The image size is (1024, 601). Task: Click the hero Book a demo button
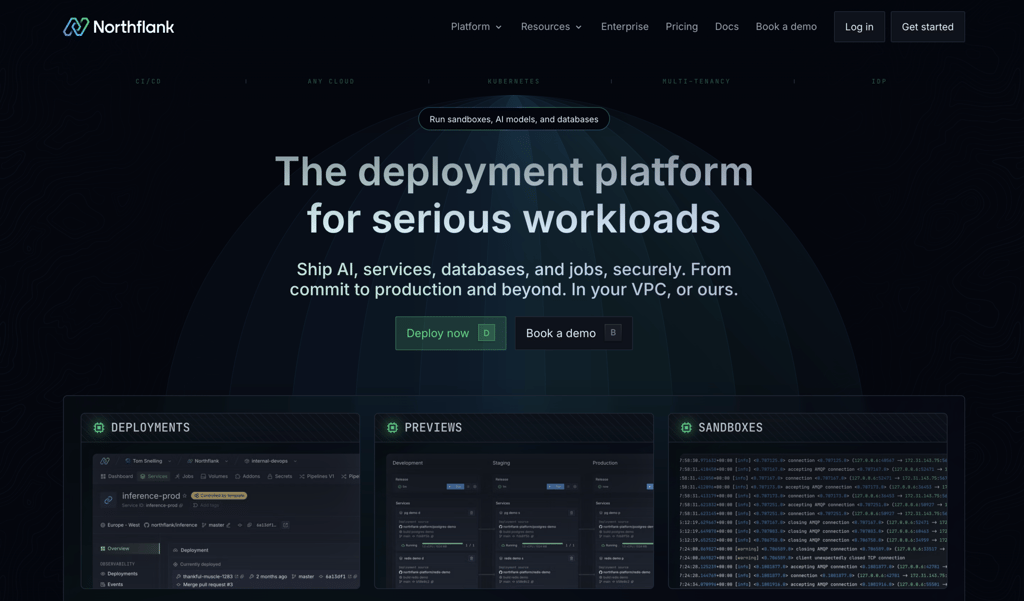pyautogui.click(x=573, y=333)
